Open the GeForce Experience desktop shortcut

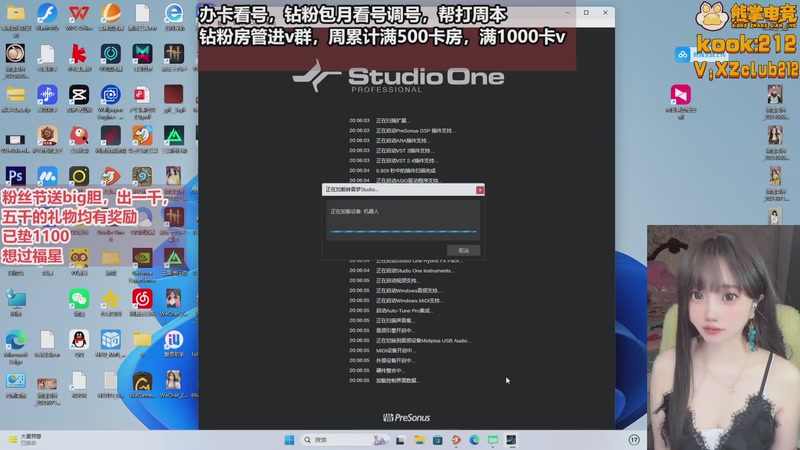click(142, 258)
